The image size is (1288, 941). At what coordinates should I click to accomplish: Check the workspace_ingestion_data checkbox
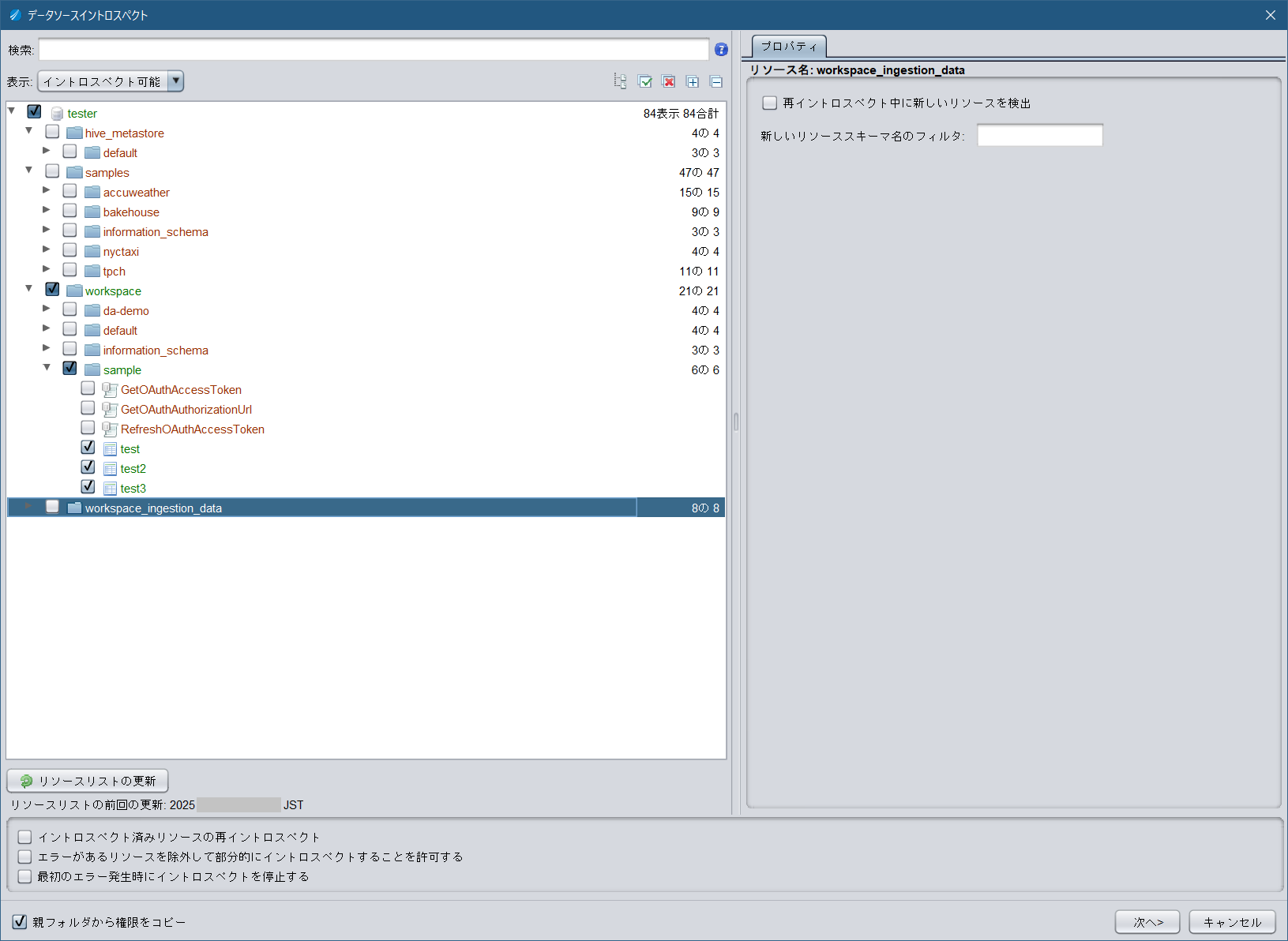(x=52, y=507)
